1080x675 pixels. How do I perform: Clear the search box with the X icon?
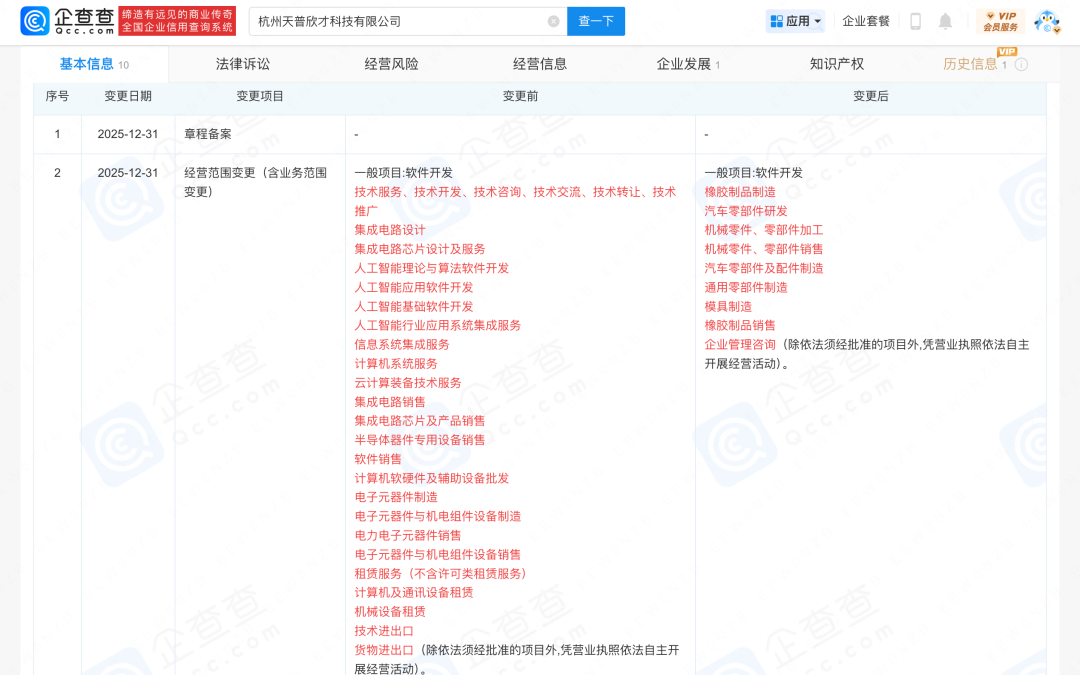point(553,21)
